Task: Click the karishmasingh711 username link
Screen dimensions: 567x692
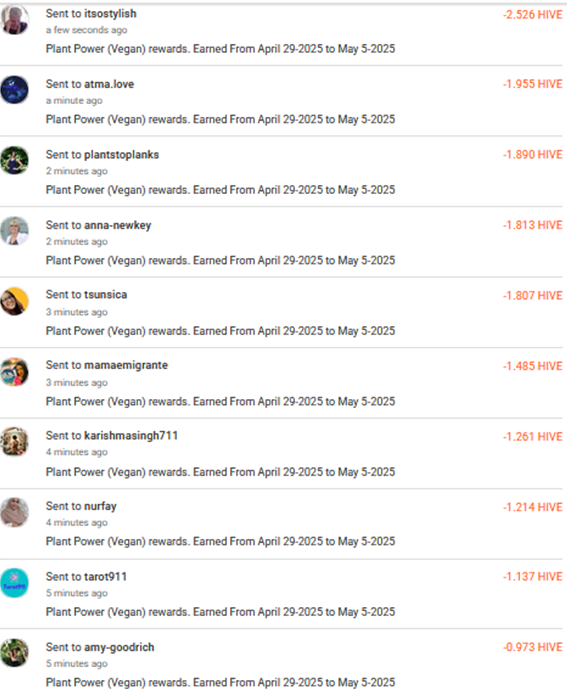Action: 131,436
